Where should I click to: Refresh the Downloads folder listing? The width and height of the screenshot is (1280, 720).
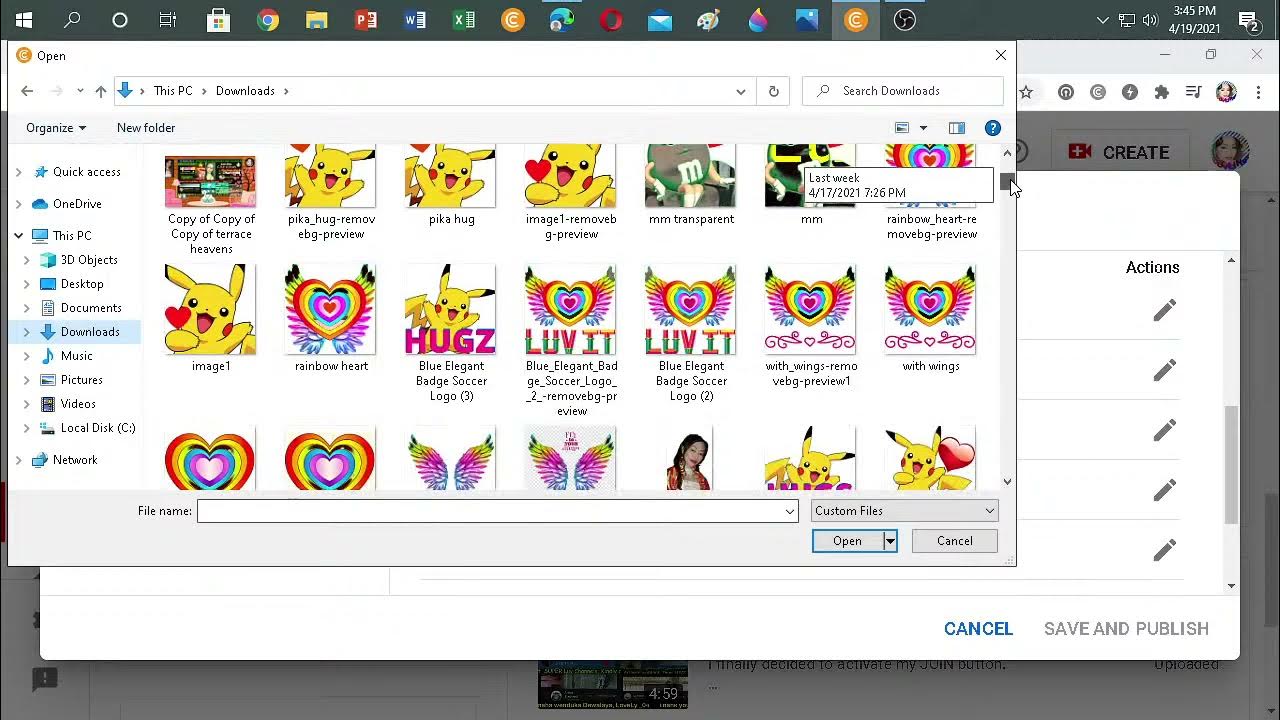773,91
